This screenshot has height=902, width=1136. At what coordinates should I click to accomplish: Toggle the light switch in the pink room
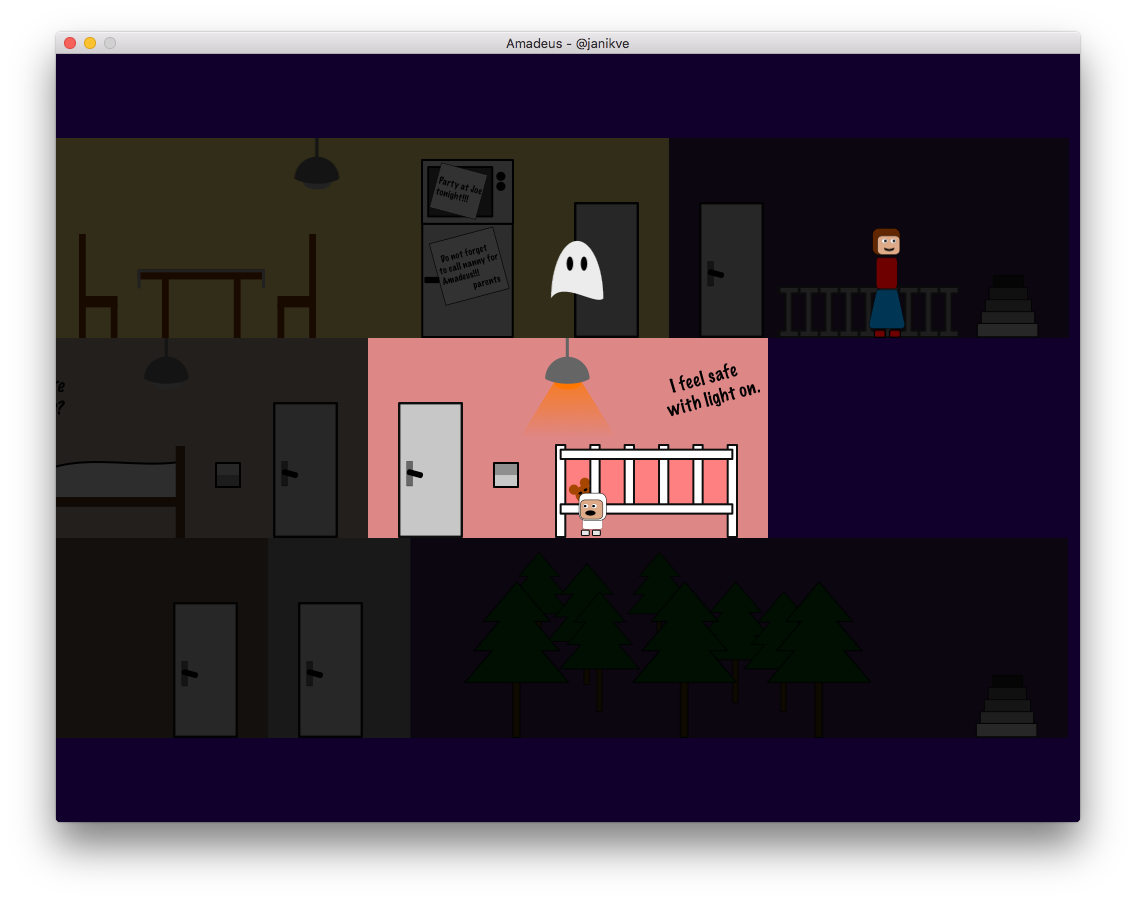coord(506,475)
